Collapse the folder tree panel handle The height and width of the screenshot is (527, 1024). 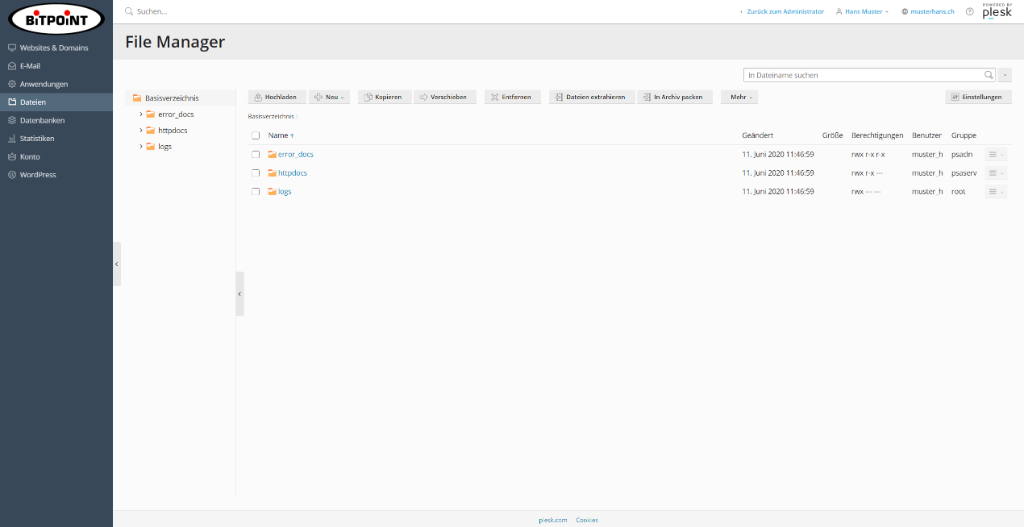[240, 294]
